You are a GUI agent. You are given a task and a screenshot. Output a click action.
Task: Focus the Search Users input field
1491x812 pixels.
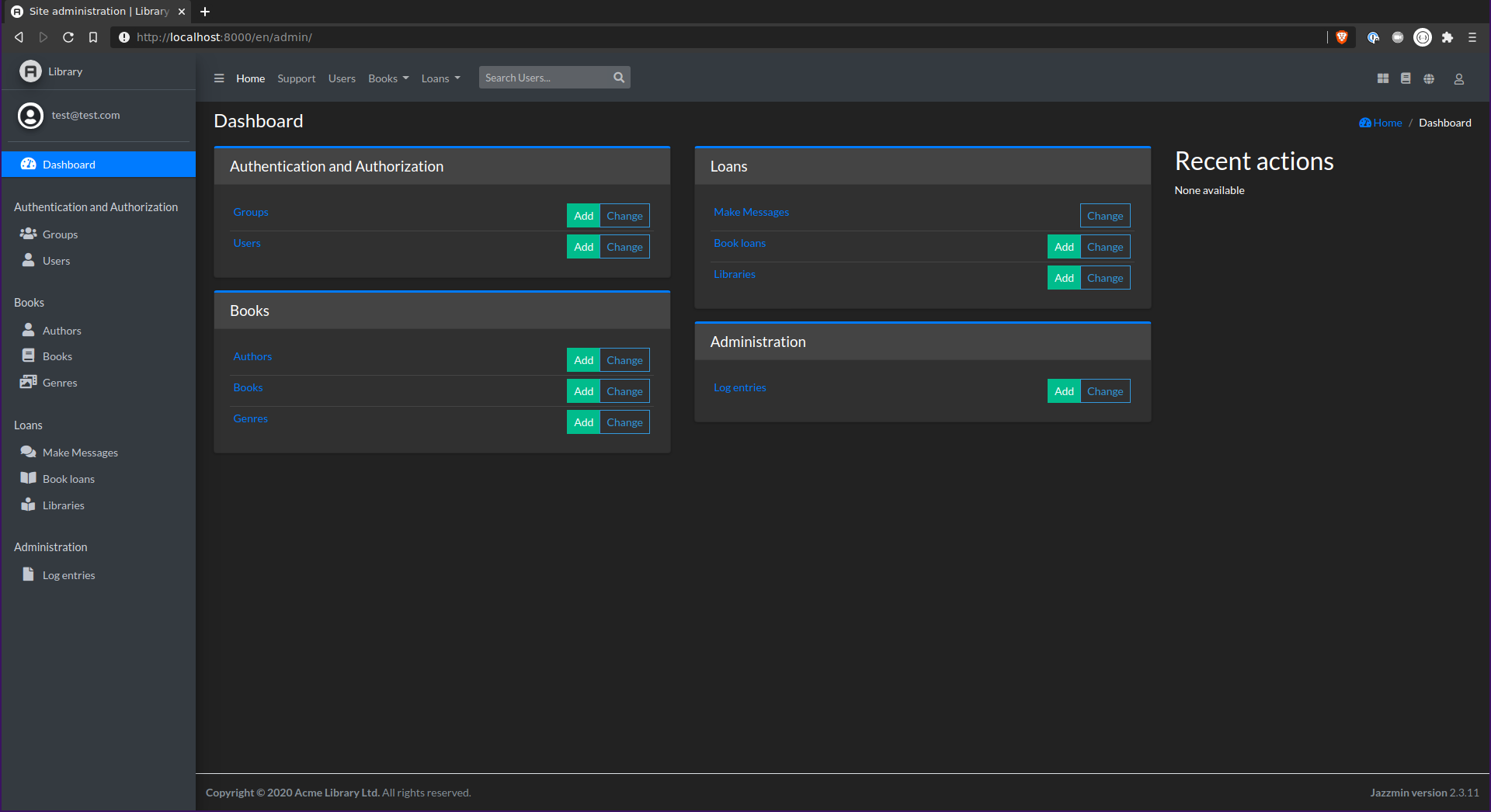pos(544,78)
